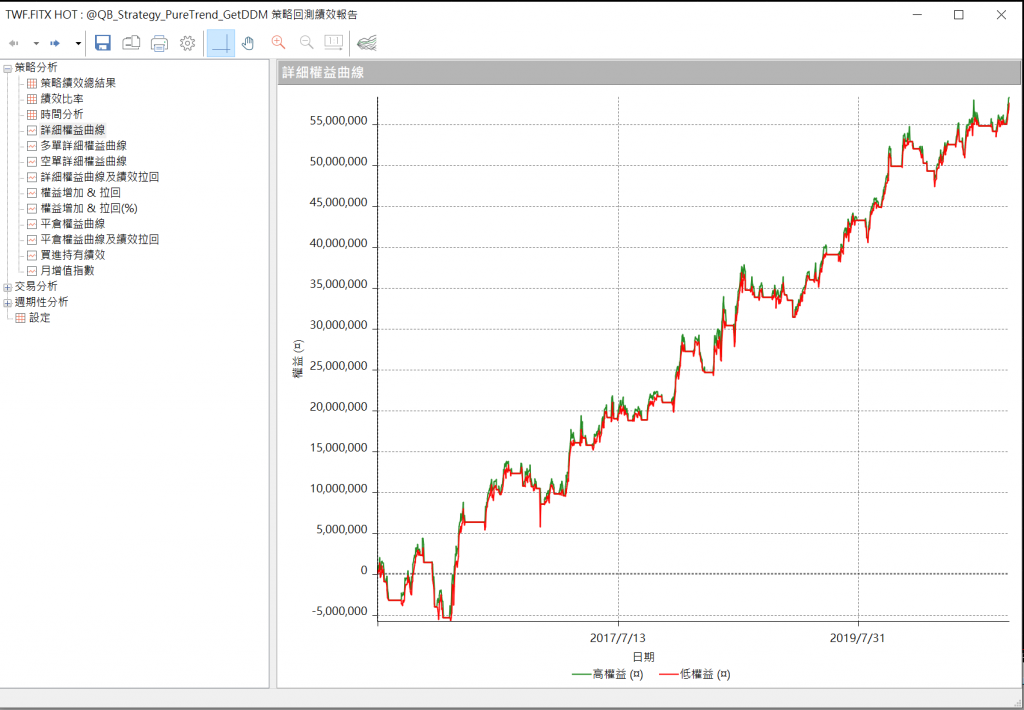
Task: Click the red zoom in magnifier
Action: [x=278, y=43]
